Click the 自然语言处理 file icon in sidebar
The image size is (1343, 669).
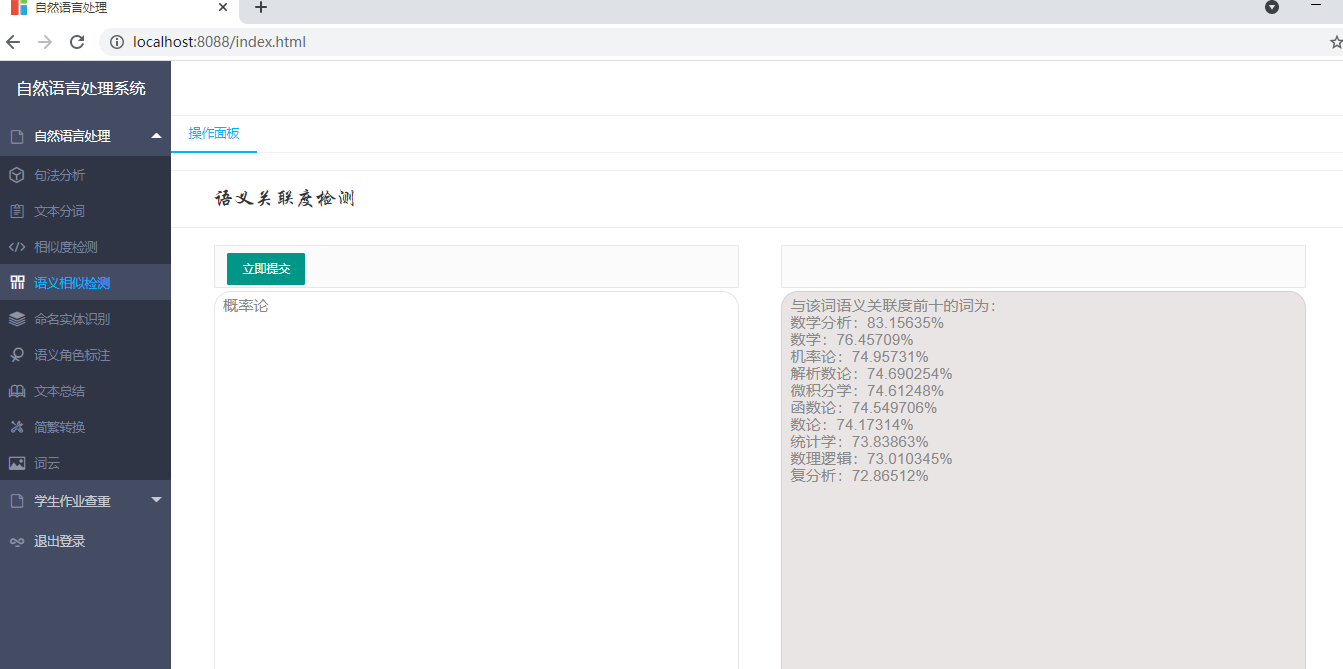(16, 136)
